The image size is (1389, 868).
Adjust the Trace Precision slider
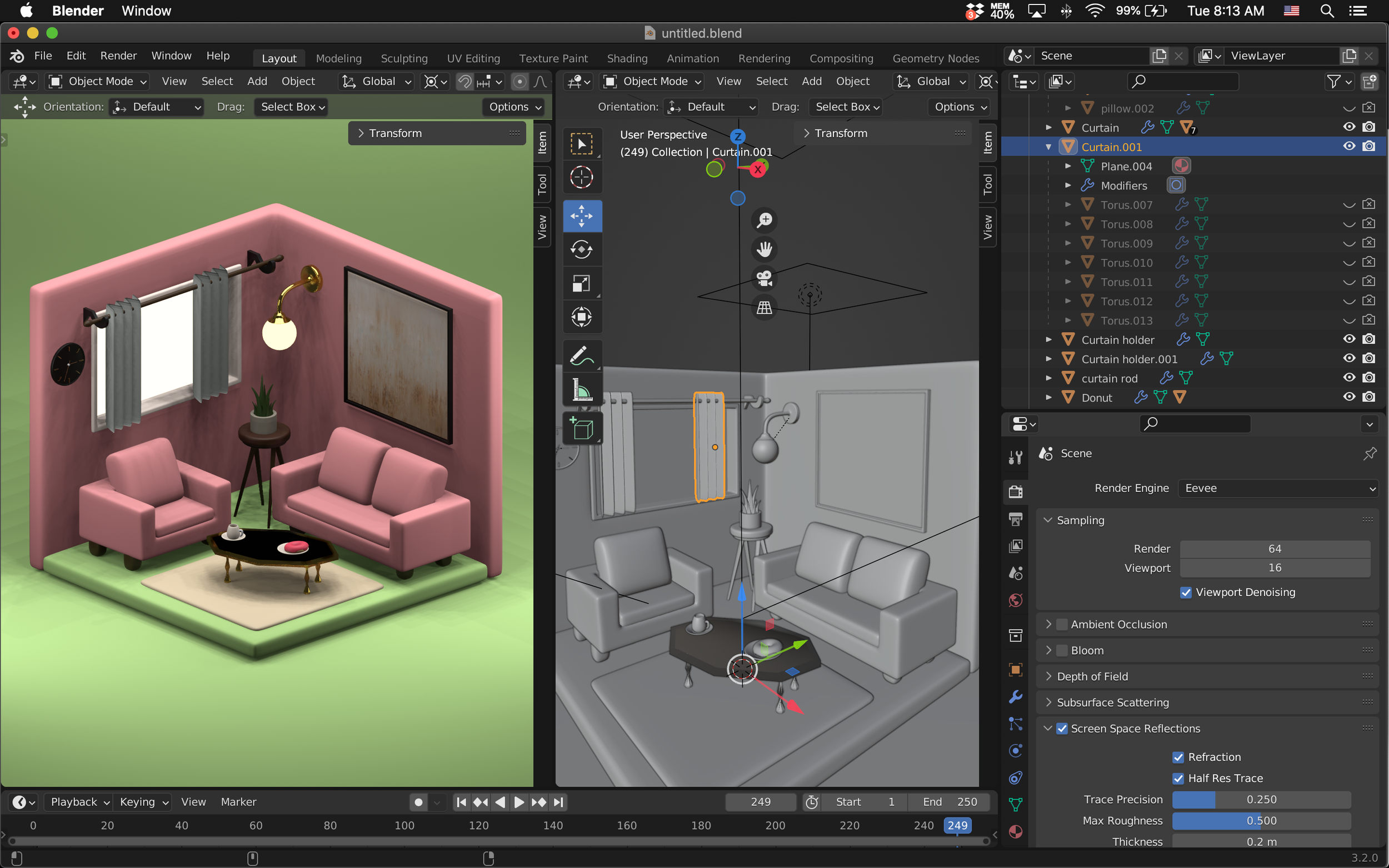pyautogui.click(x=1261, y=800)
